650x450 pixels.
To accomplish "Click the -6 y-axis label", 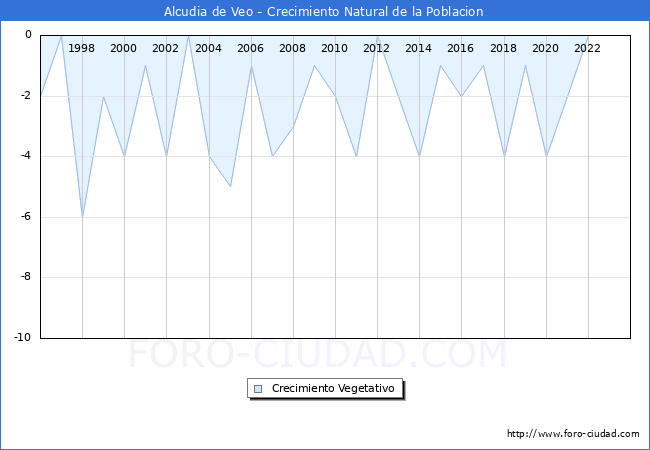I will 26,216.
